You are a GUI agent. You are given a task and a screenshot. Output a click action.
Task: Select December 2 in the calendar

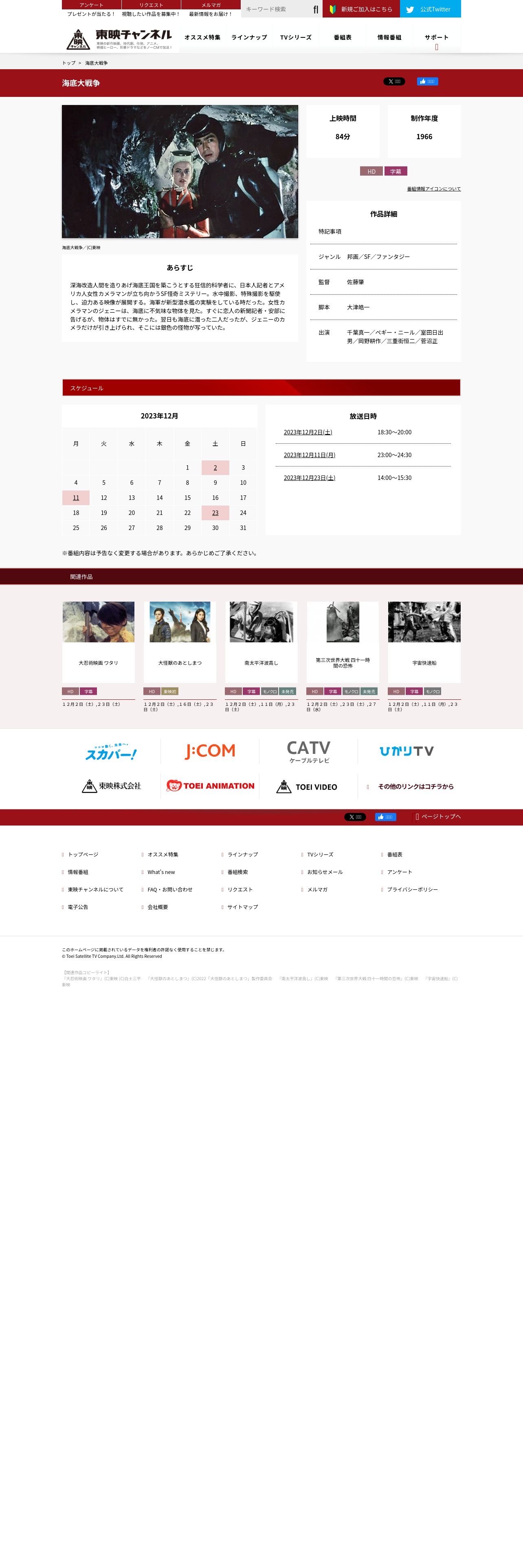[215, 467]
